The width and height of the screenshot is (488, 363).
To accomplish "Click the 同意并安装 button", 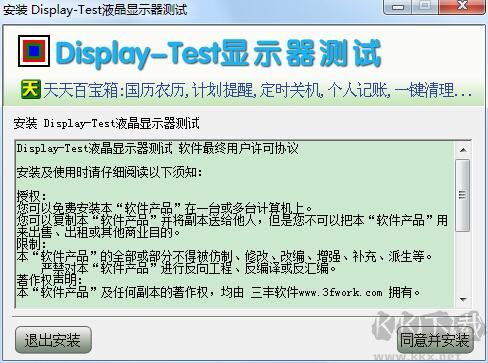I will point(435,340).
